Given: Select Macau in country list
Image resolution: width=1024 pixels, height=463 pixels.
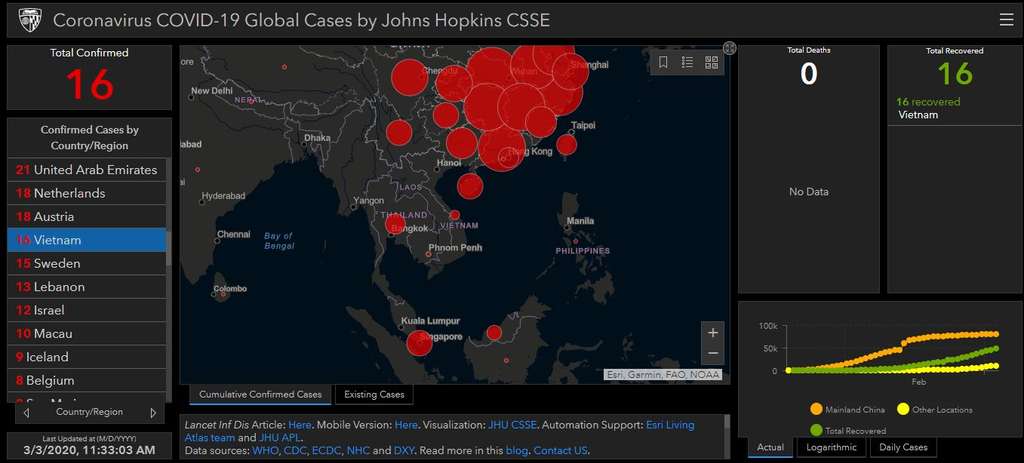Looking at the screenshot, I should 86,334.
